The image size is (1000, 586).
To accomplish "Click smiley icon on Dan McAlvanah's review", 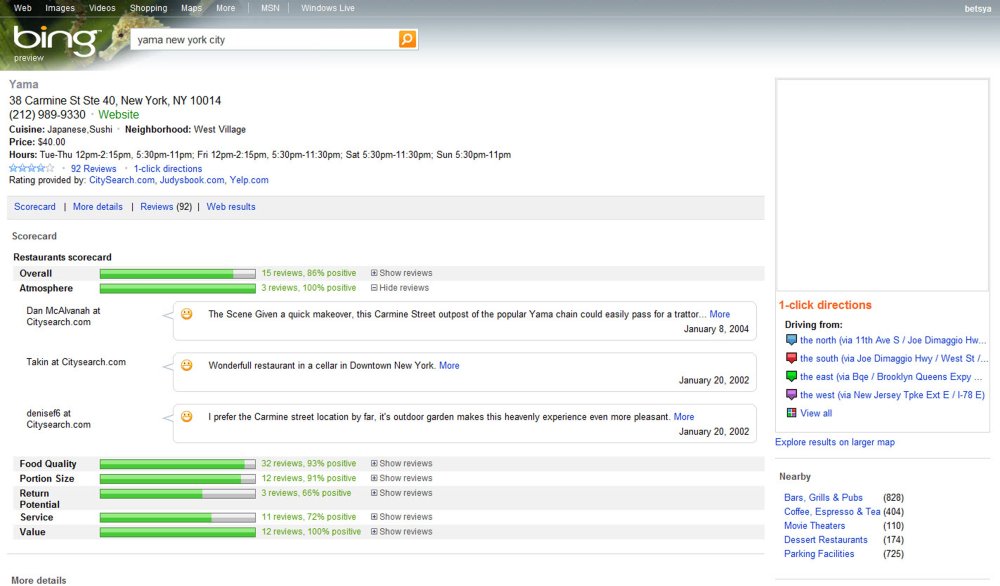I will [x=186, y=314].
